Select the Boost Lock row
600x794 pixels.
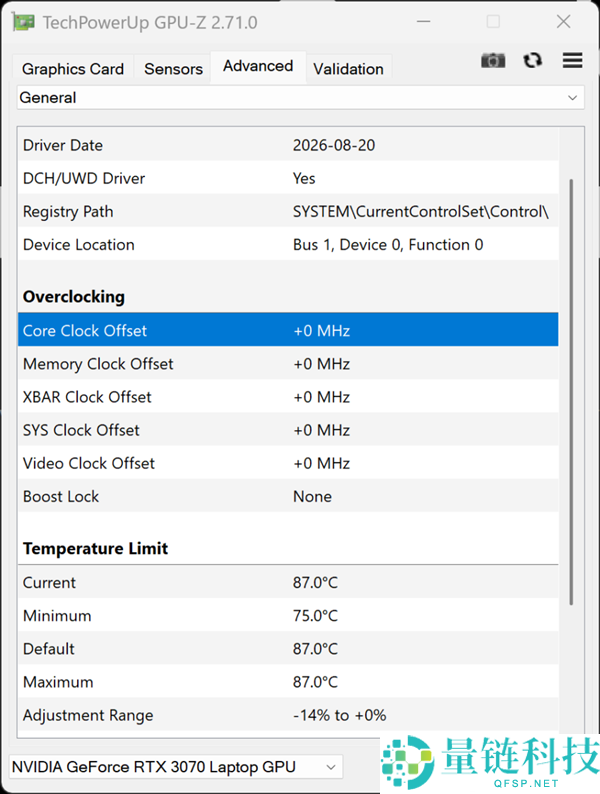[288, 496]
